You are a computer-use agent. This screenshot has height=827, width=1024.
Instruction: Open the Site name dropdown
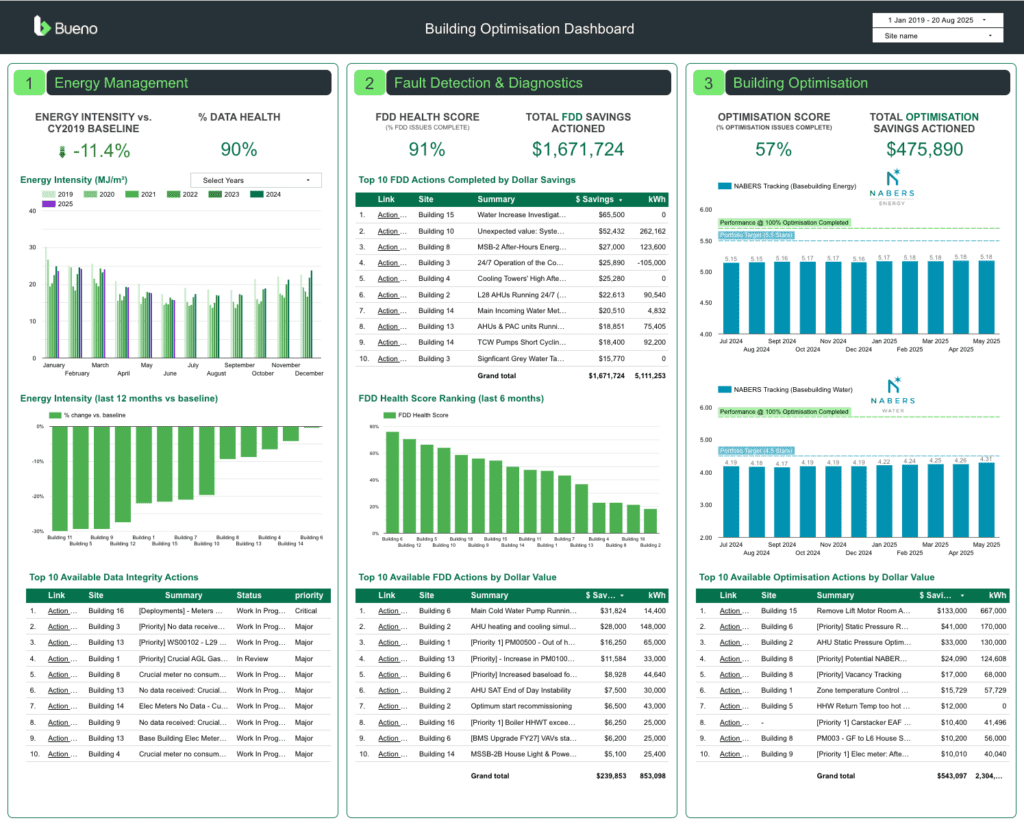pos(936,36)
